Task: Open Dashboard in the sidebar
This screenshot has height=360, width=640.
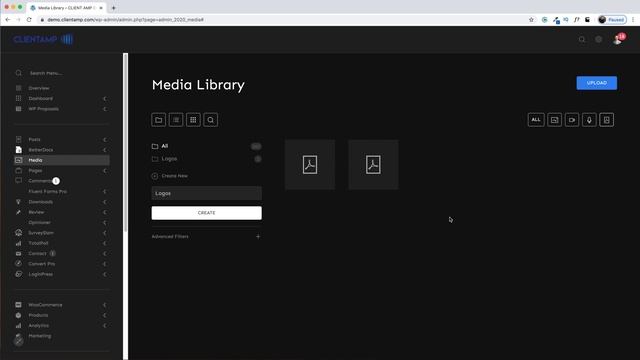Action: tap(40, 98)
